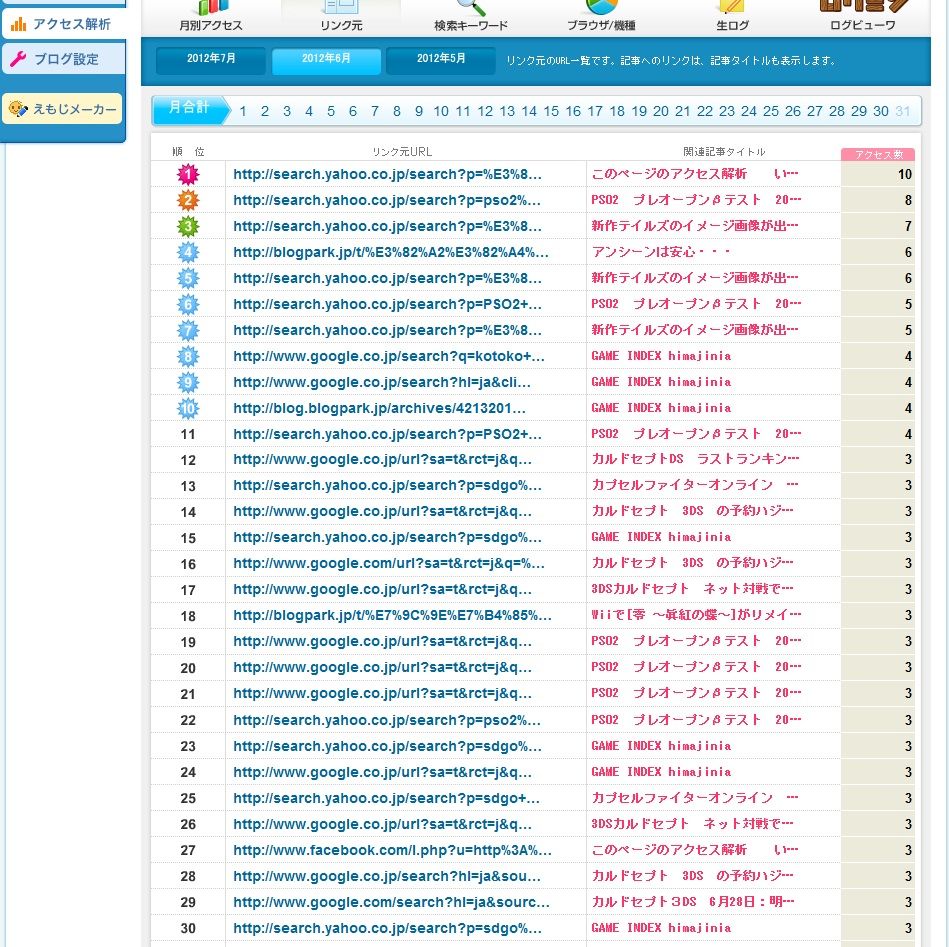Click the rank 4 blue badge
The height and width of the screenshot is (947, 949).
click(188, 252)
